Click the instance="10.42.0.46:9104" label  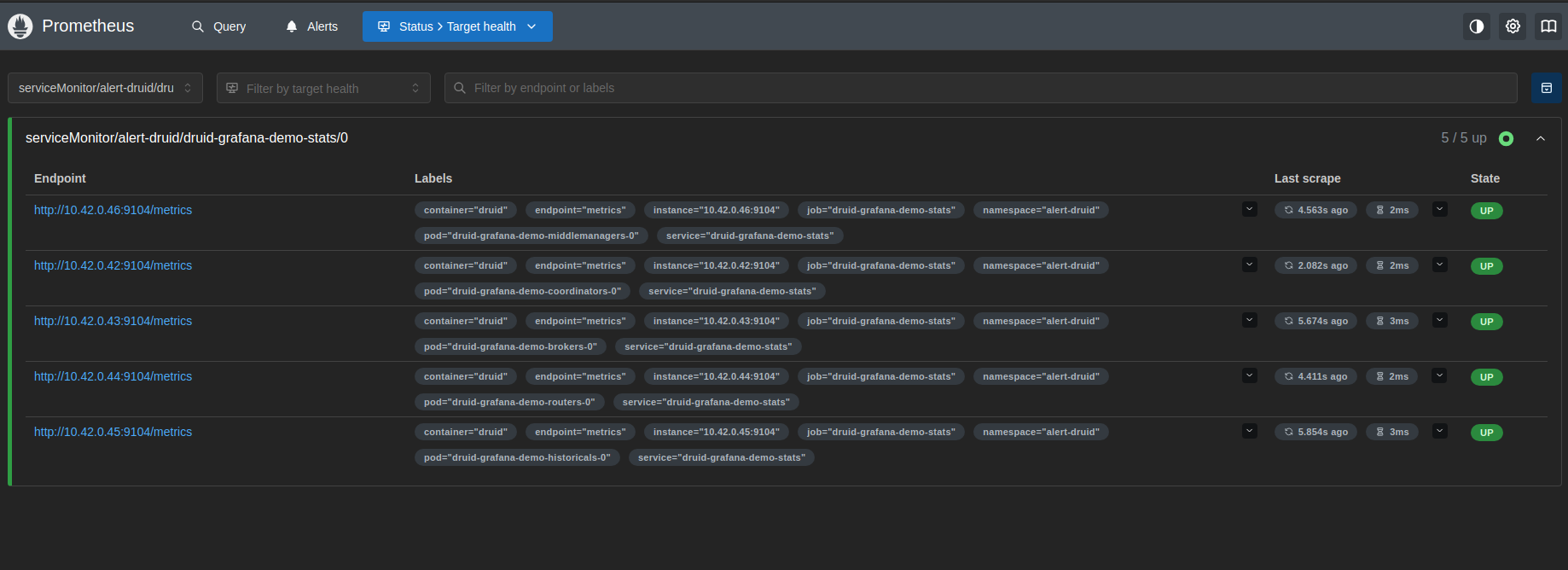tap(717, 210)
